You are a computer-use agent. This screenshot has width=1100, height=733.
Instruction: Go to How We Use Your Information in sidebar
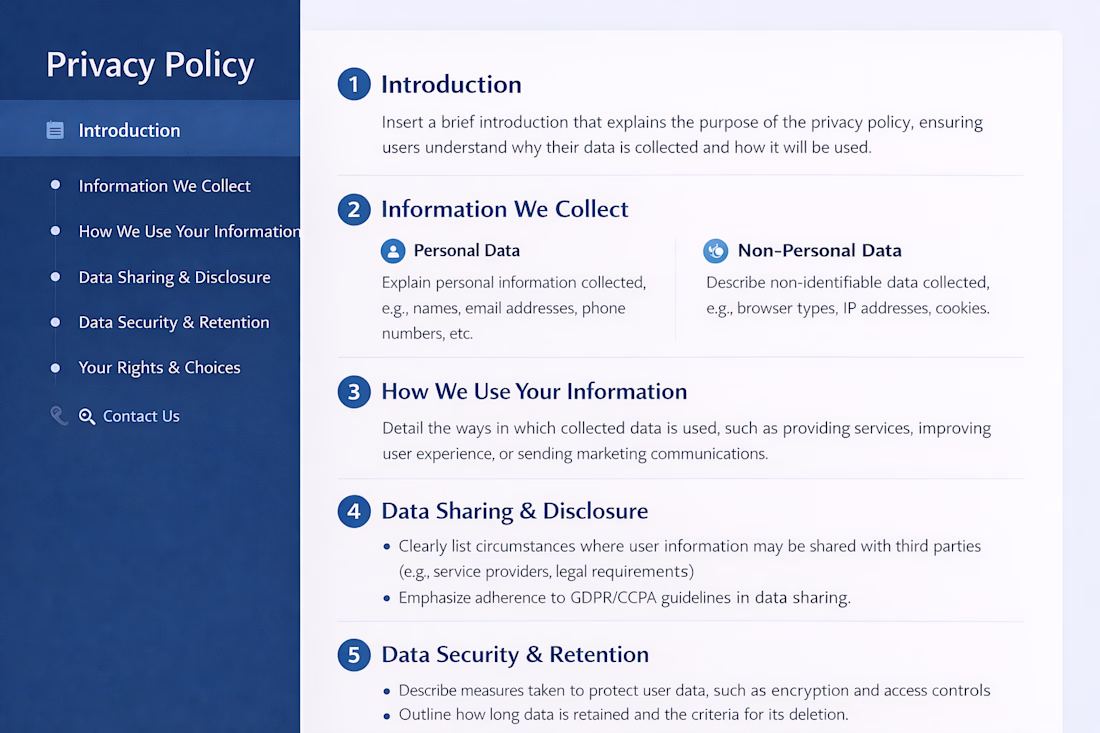pyautogui.click(x=188, y=231)
